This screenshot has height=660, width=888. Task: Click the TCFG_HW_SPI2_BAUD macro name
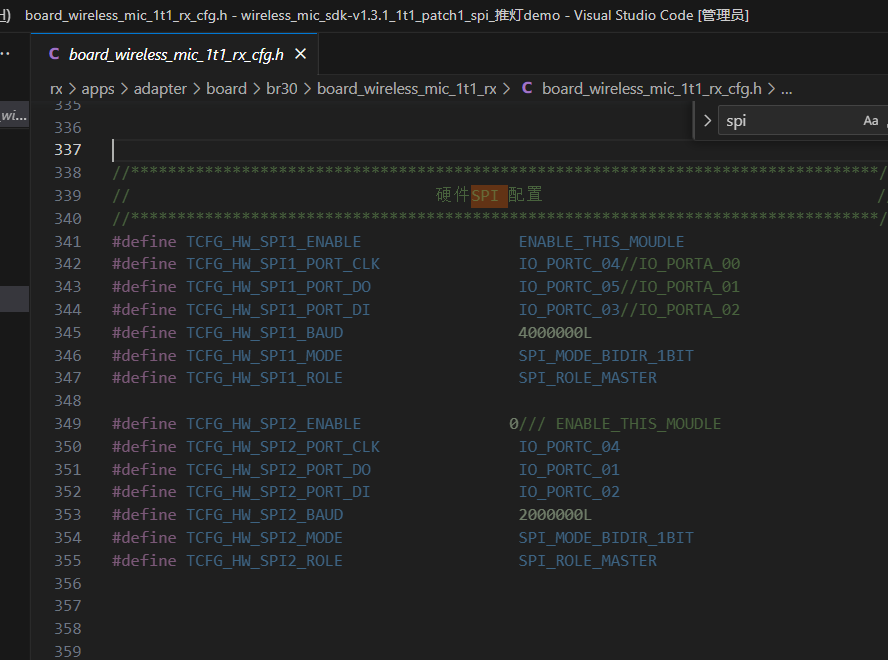click(264, 515)
